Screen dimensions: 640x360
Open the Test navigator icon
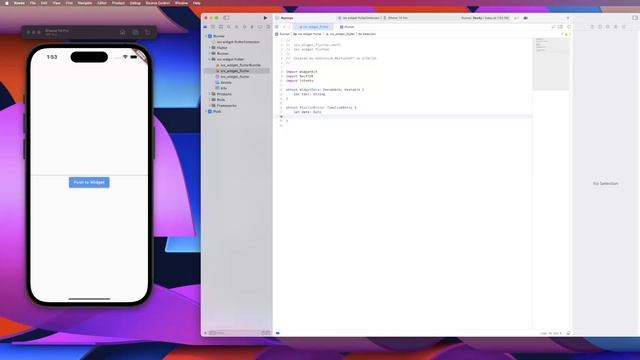(x=244, y=27)
